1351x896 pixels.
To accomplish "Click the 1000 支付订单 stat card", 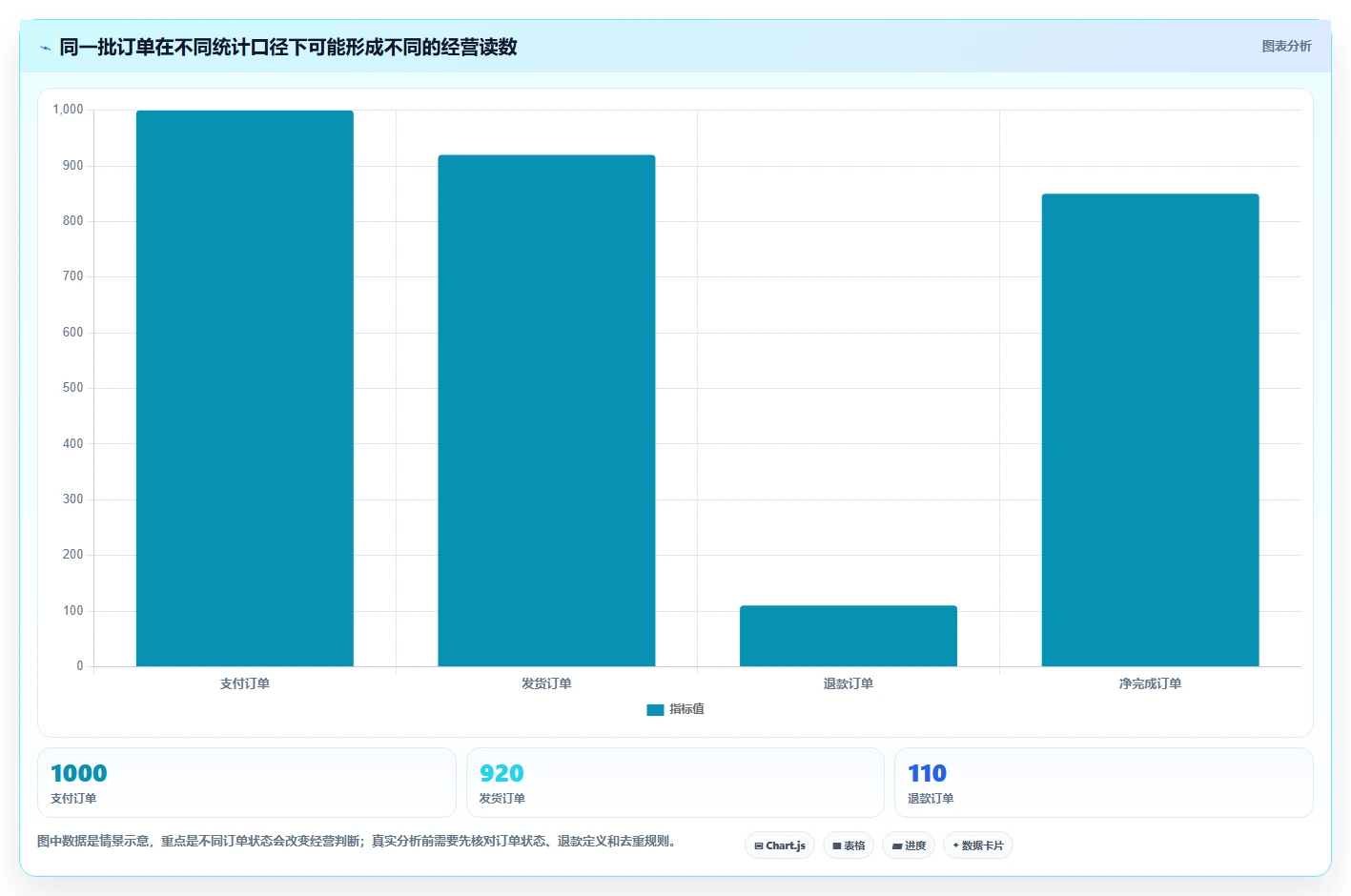I will tap(247, 783).
